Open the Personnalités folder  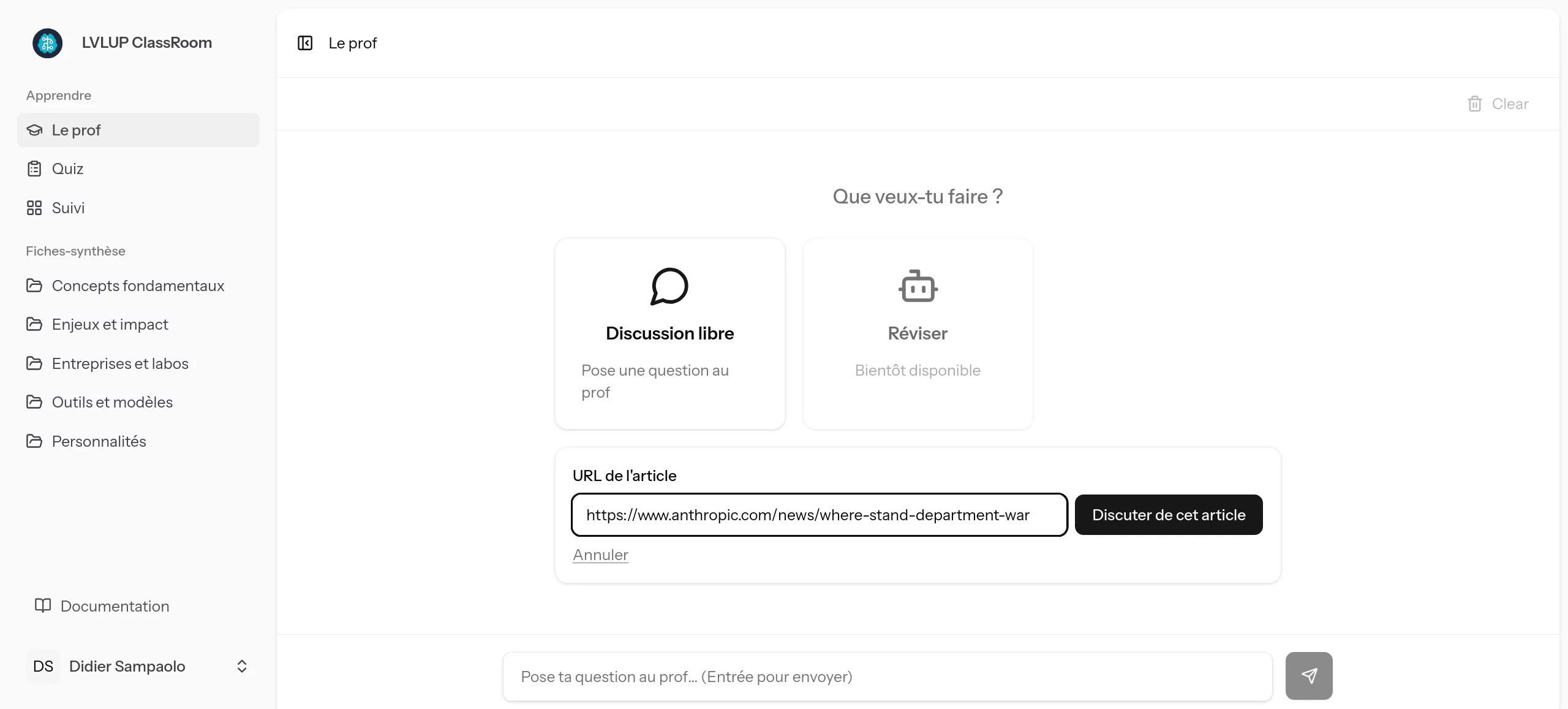(x=99, y=441)
